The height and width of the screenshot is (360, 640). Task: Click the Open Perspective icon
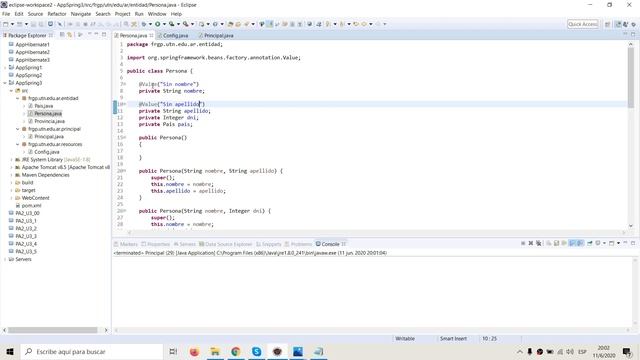[x=607, y=24]
